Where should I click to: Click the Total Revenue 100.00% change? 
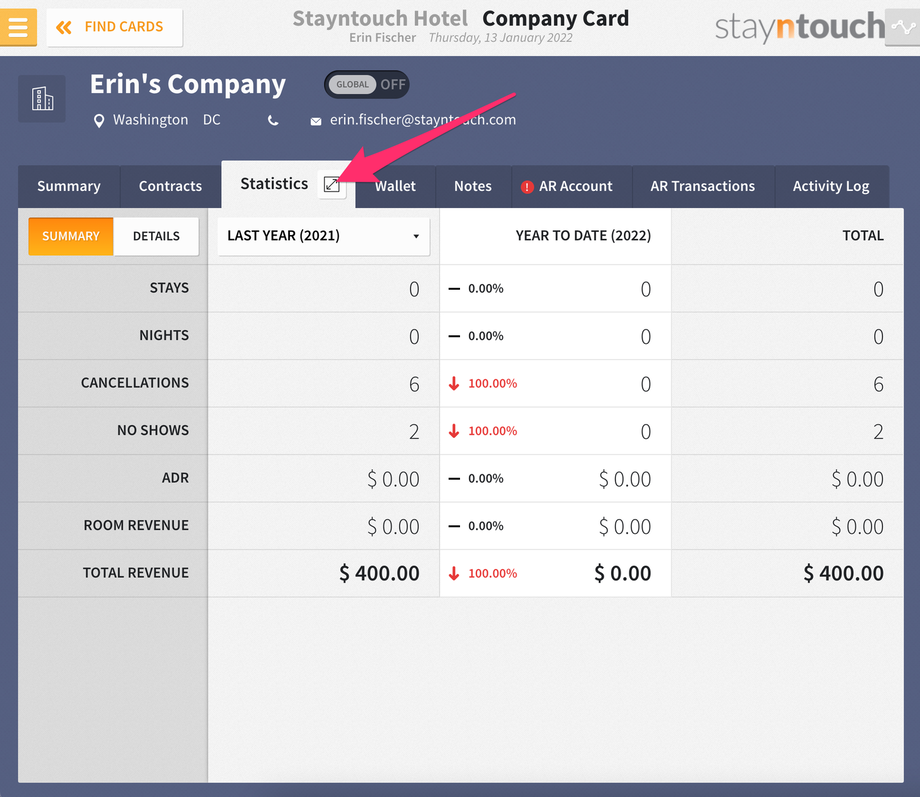(492, 573)
